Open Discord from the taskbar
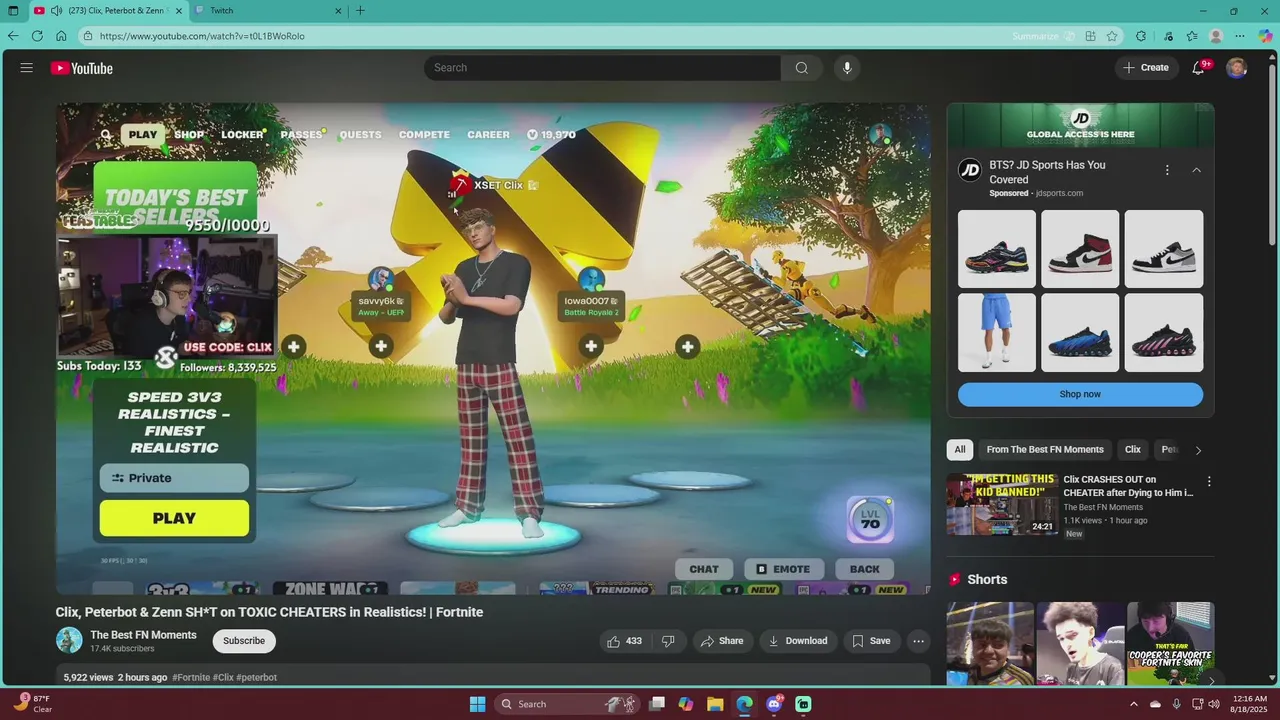 coord(773,704)
